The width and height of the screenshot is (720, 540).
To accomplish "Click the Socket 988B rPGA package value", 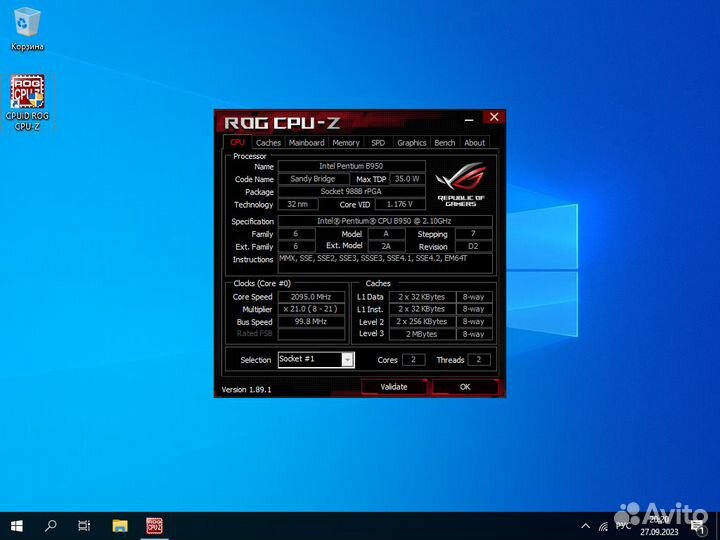I will 351,191.
